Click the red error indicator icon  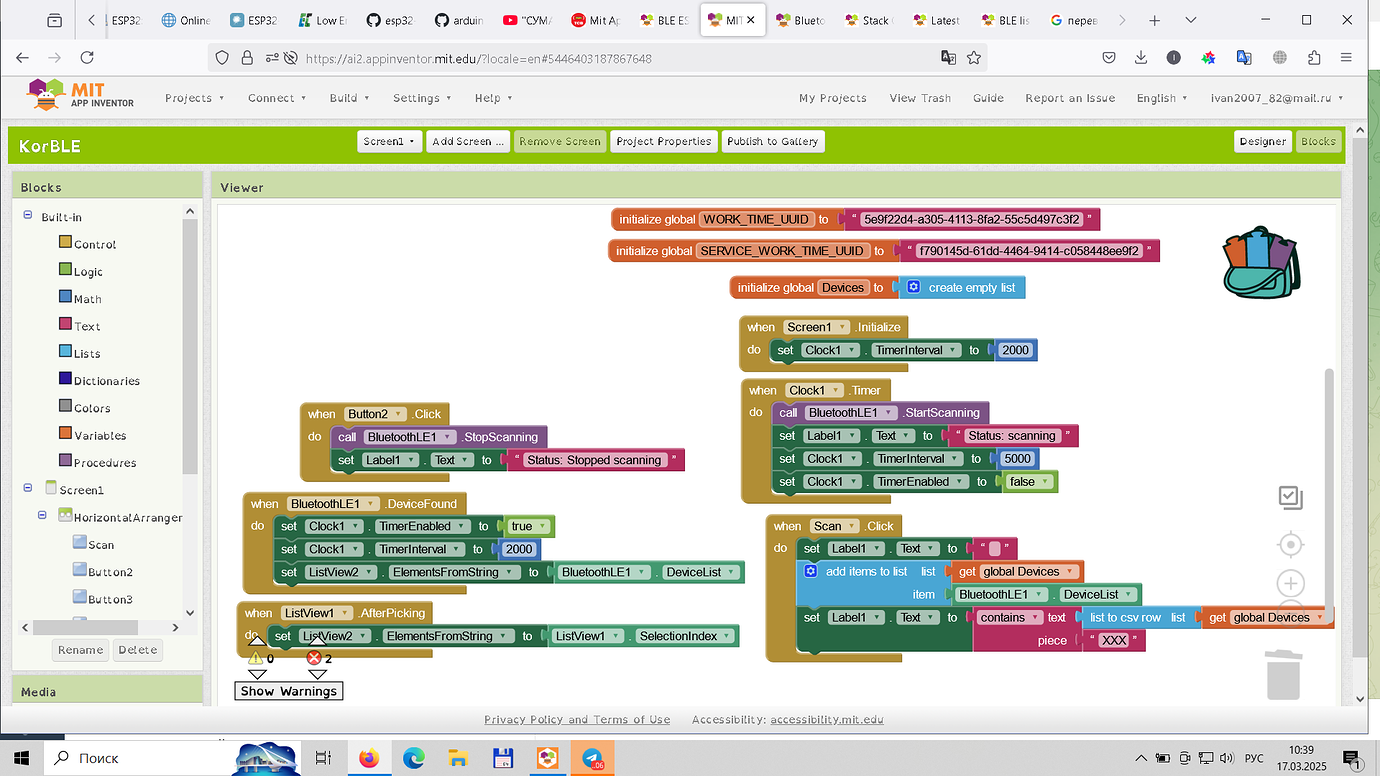(x=314, y=658)
